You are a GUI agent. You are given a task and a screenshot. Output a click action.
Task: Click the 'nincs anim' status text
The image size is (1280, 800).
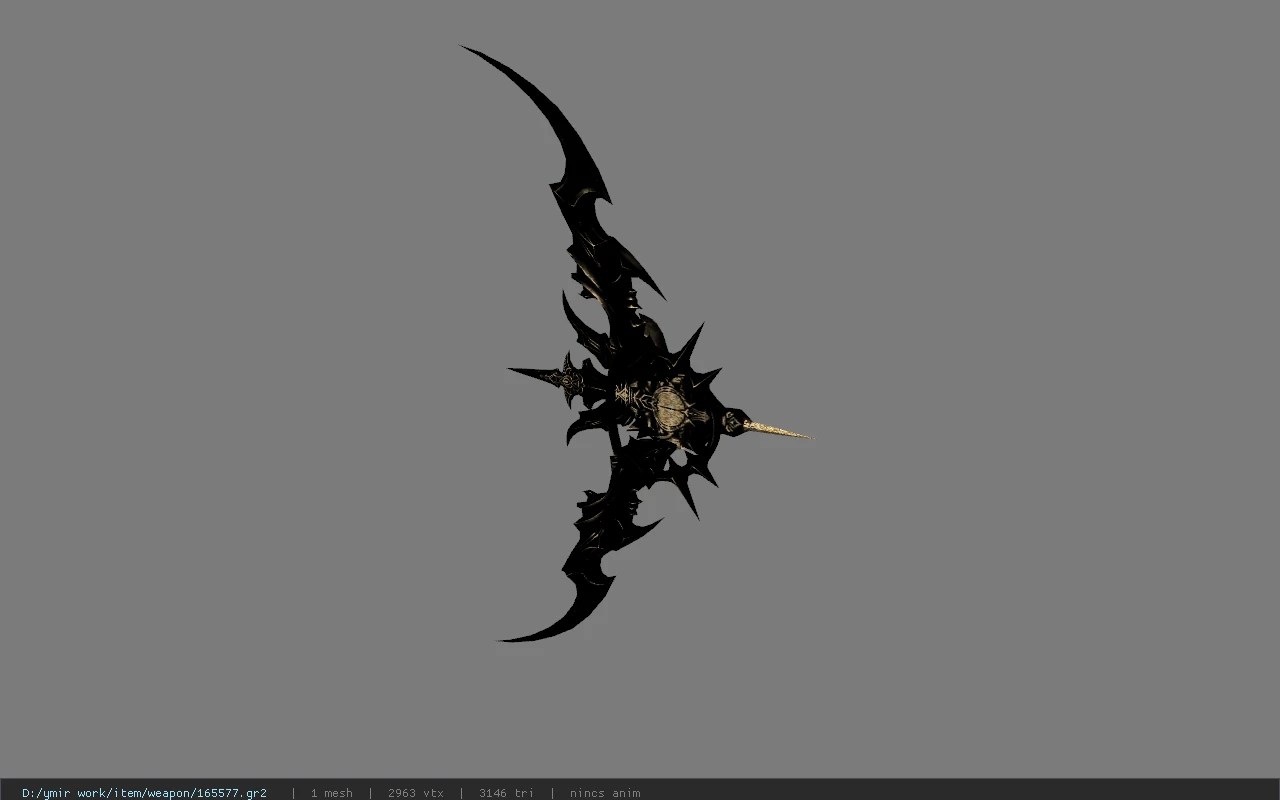(x=605, y=793)
